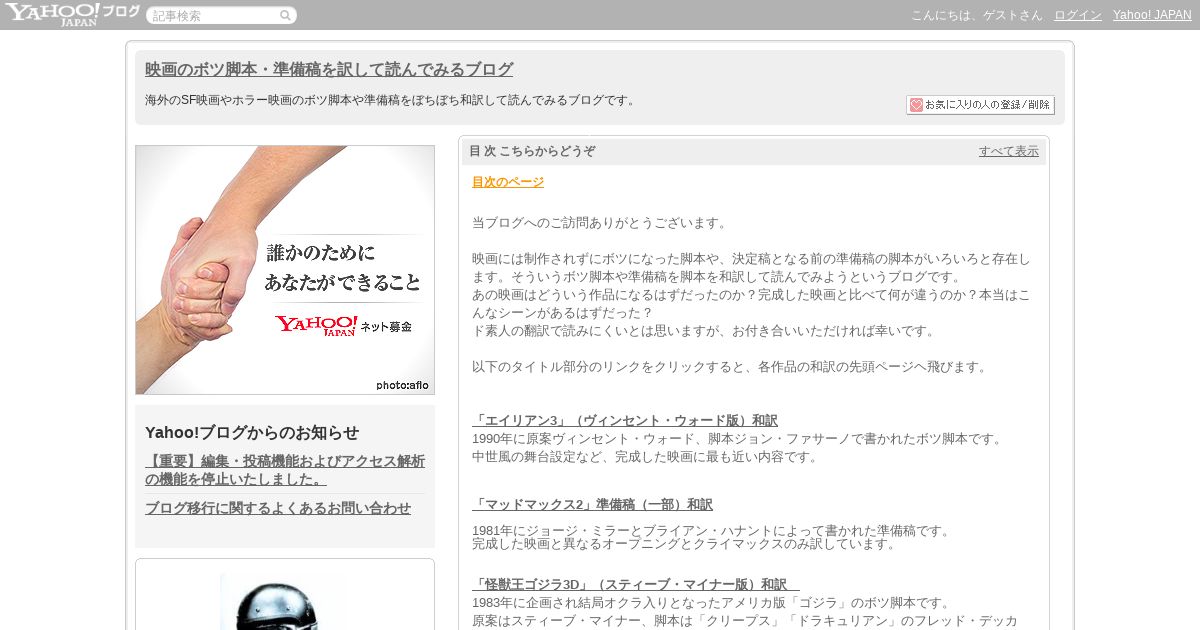Click the 当ブログへのご訪問 greeting line
The height and width of the screenshot is (630, 1200).
pyautogui.click(x=602, y=223)
